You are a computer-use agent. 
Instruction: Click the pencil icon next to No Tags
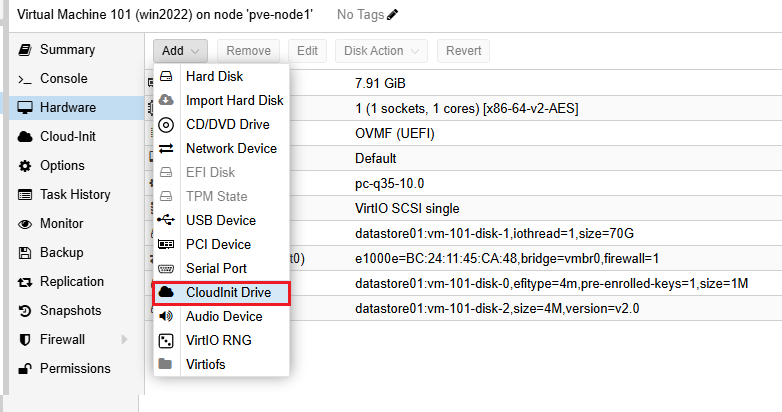click(x=392, y=15)
